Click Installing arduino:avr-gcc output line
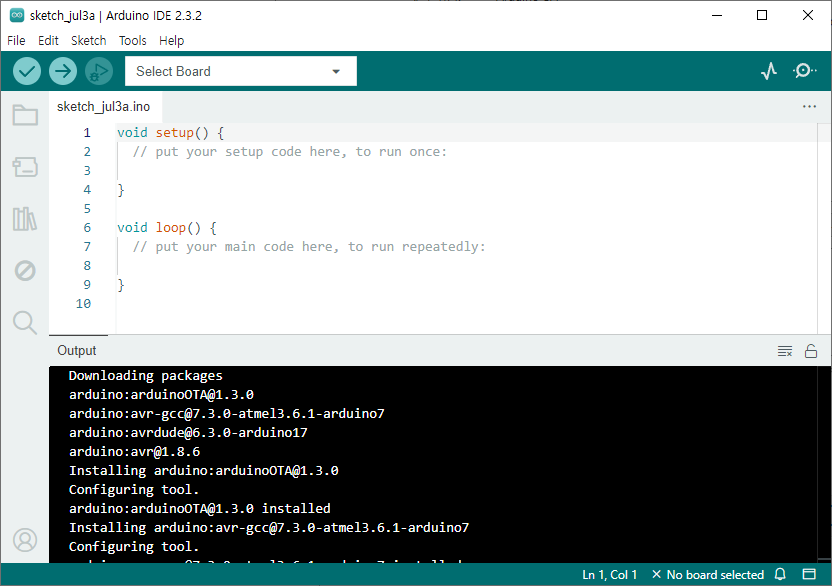This screenshot has height=586, width=832. coord(268,528)
